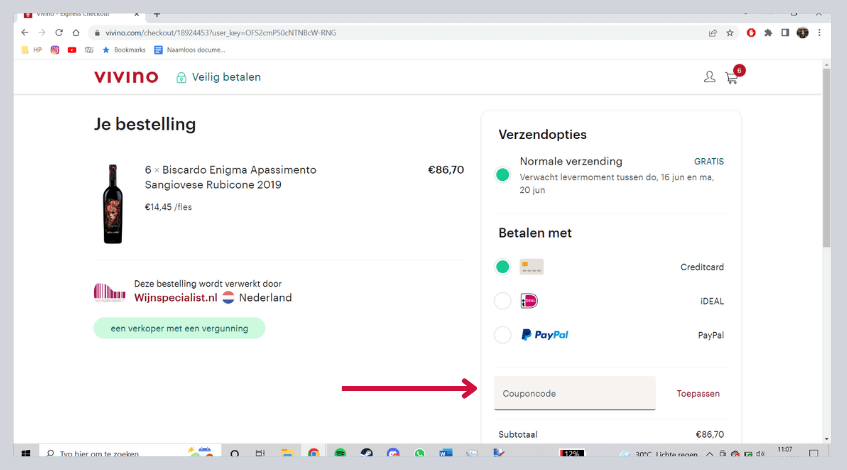
Task: Open the browser home page icon
Action: pos(76,33)
